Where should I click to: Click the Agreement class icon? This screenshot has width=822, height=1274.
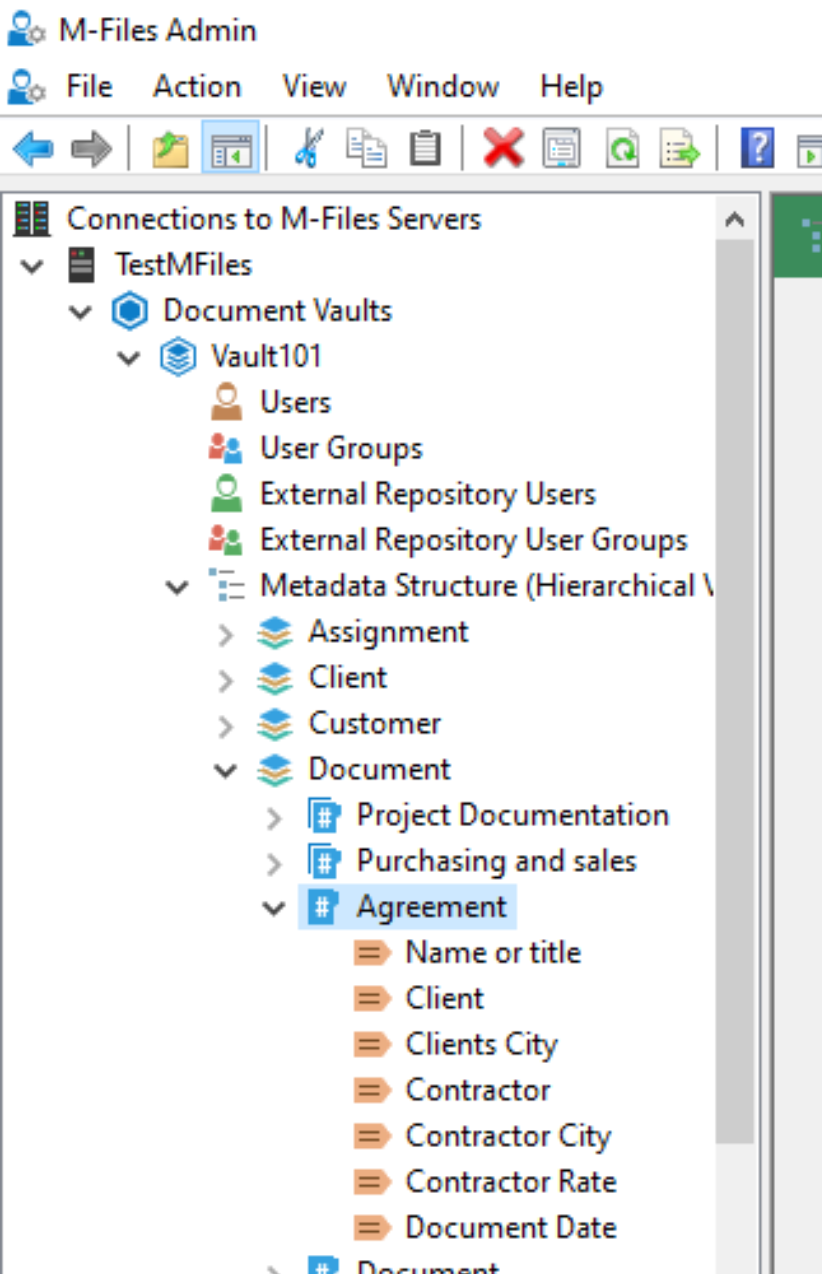tap(323, 908)
